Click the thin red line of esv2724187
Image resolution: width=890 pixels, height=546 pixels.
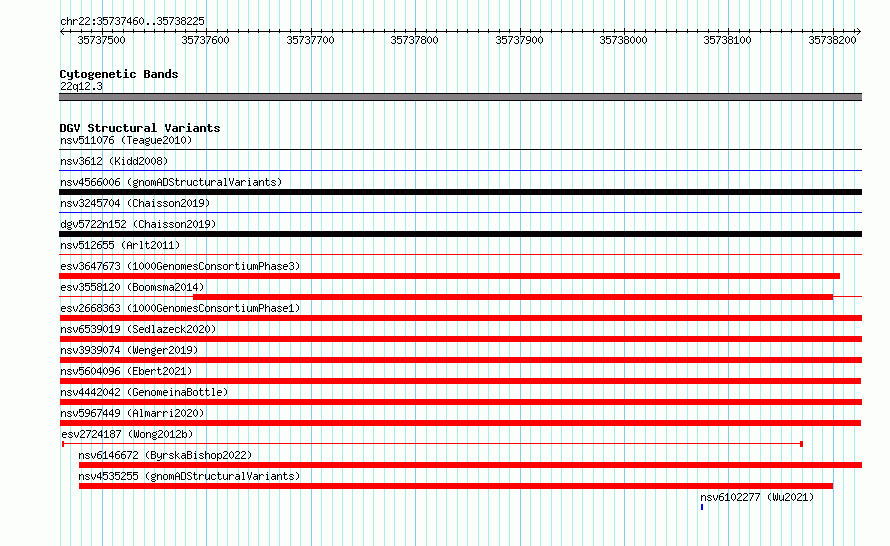click(432, 444)
